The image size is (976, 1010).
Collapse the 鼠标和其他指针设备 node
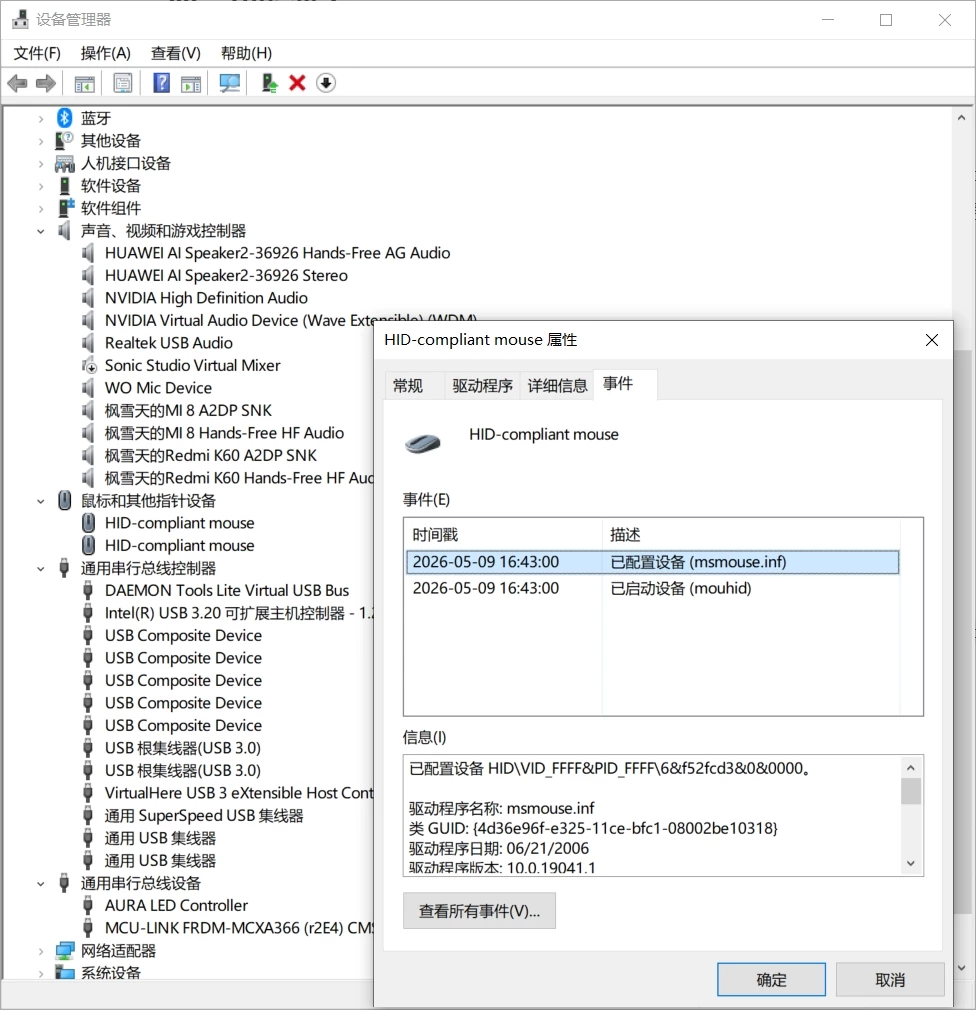pos(41,501)
